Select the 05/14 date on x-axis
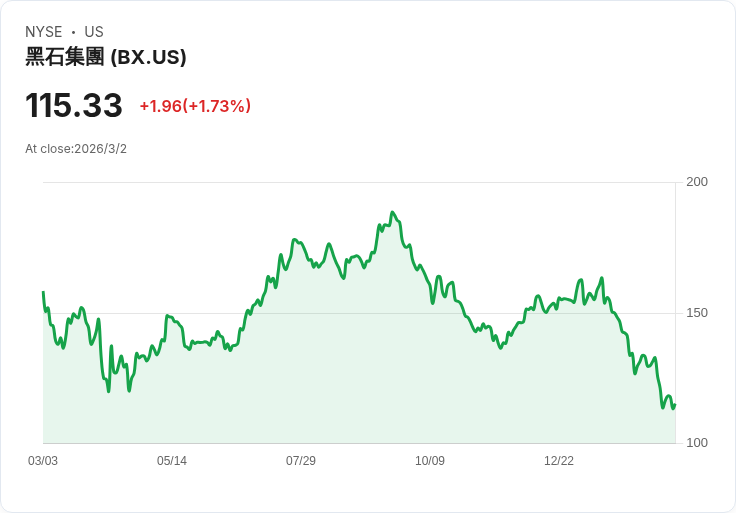 [x=172, y=461]
